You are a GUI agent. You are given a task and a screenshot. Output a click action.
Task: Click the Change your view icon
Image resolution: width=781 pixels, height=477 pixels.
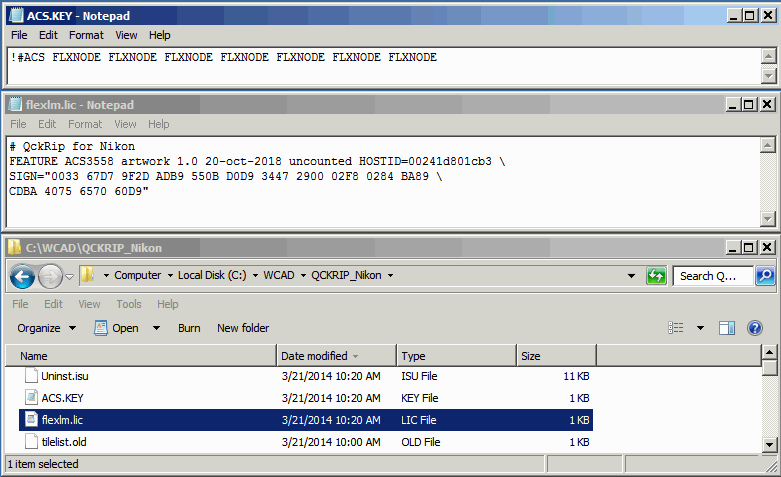(x=675, y=328)
